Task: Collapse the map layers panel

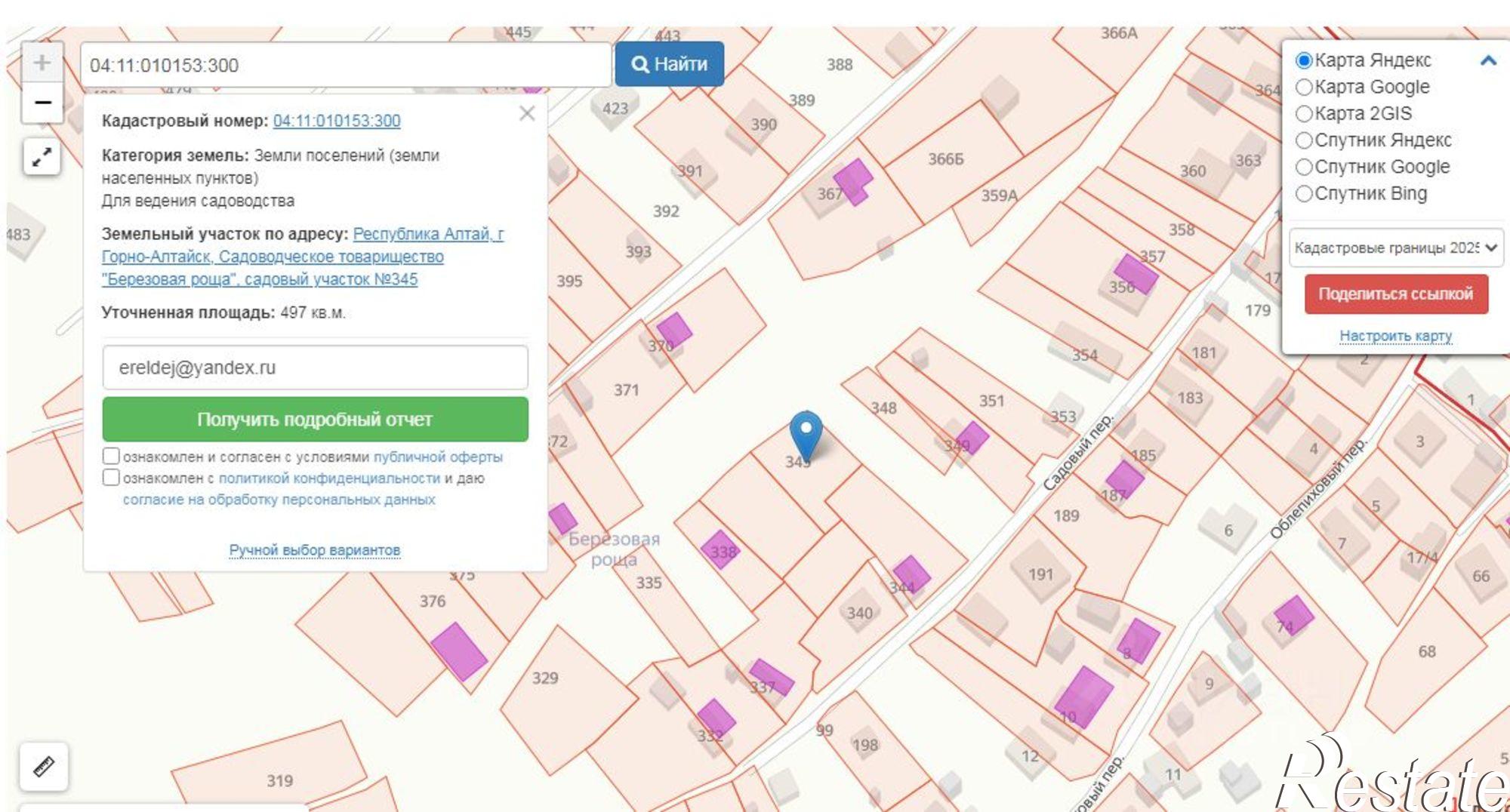Action: (x=1487, y=60)
